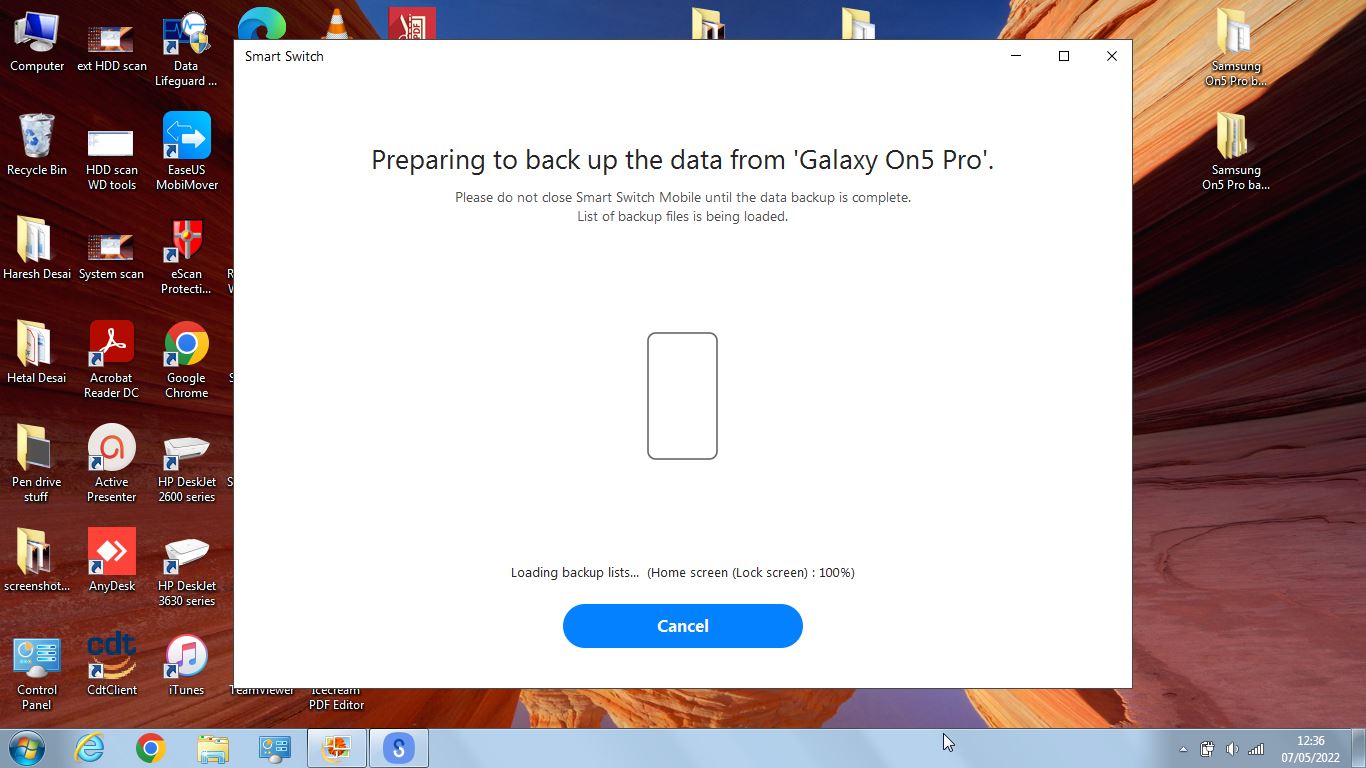Image resolution: width=1366 pixels, height=768 pixels.
Task: Open the iTunes desktop icon
Action: coord(186,665)
